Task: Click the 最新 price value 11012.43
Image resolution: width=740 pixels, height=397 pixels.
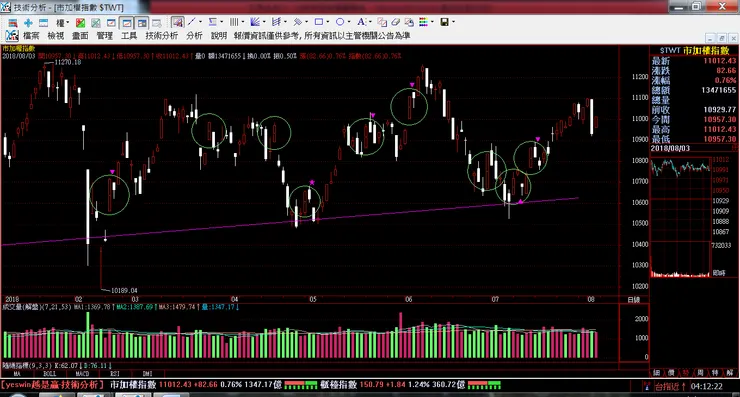Action: pyautogui.click(x=720, y=61)
